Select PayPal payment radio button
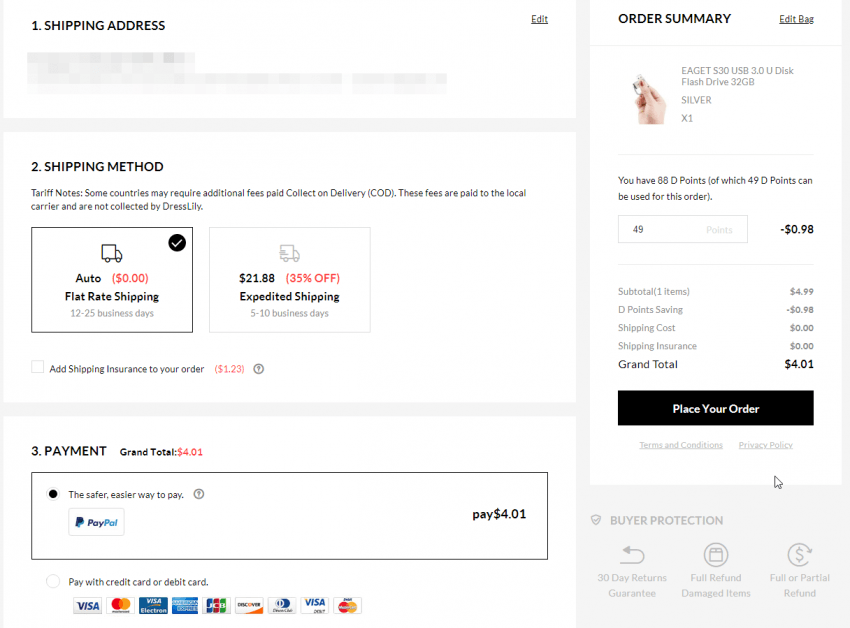This screenshot has width=850, height=628. [x=53, y=494]
